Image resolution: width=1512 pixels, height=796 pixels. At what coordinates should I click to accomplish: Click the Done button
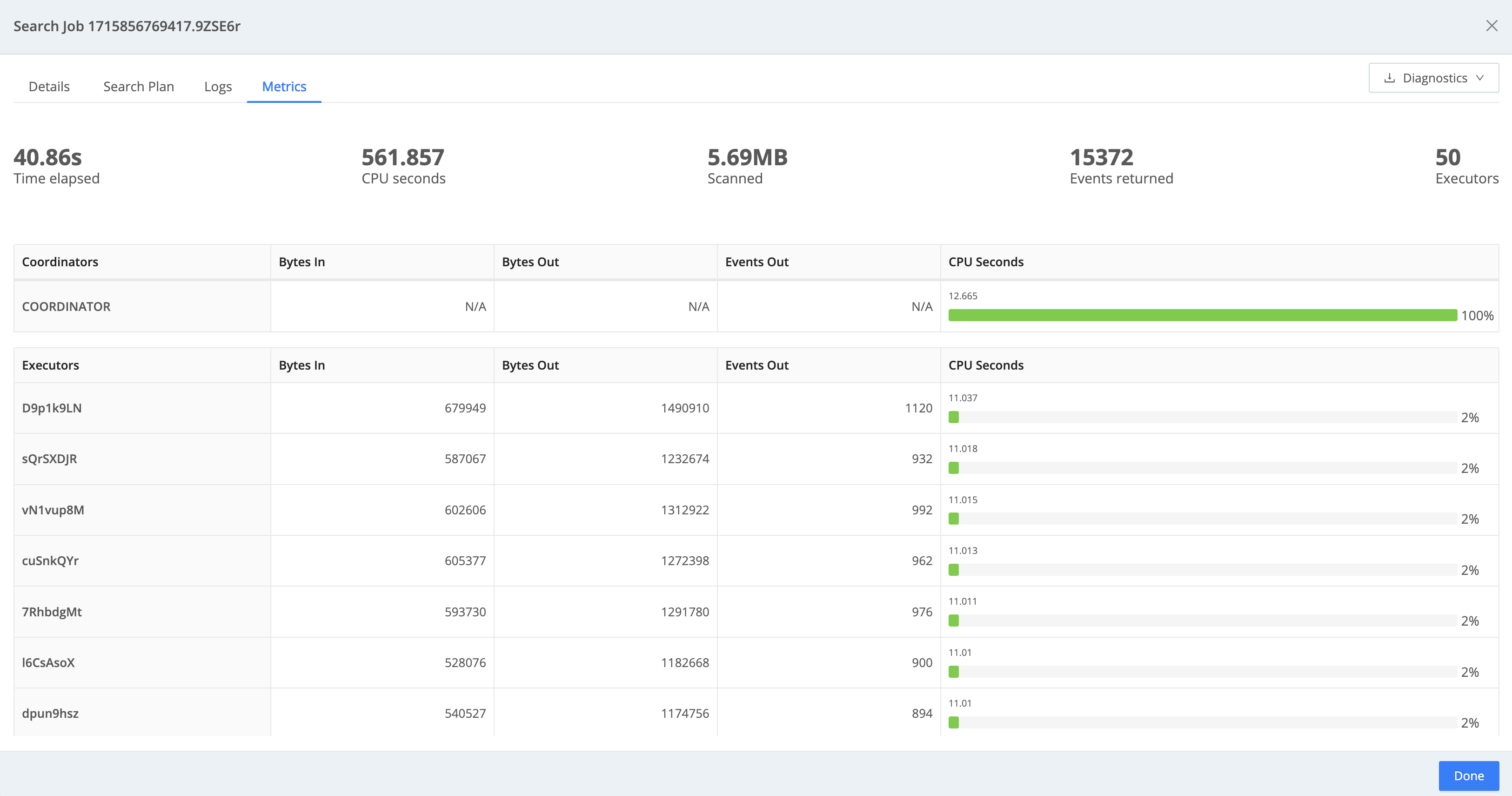pyautogui.click(x=1469, y=775)
